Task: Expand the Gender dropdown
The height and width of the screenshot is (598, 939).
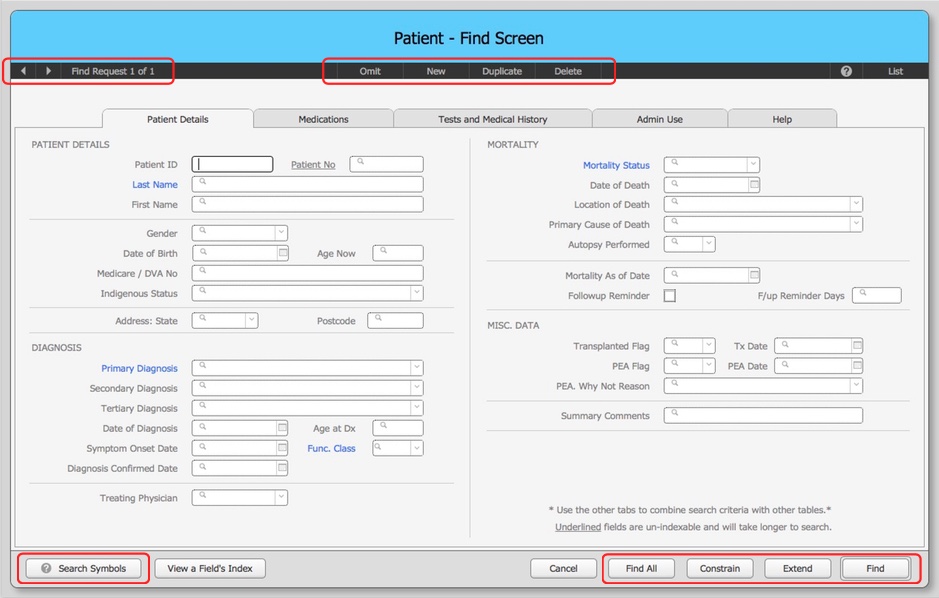Action: click(282, 233)
